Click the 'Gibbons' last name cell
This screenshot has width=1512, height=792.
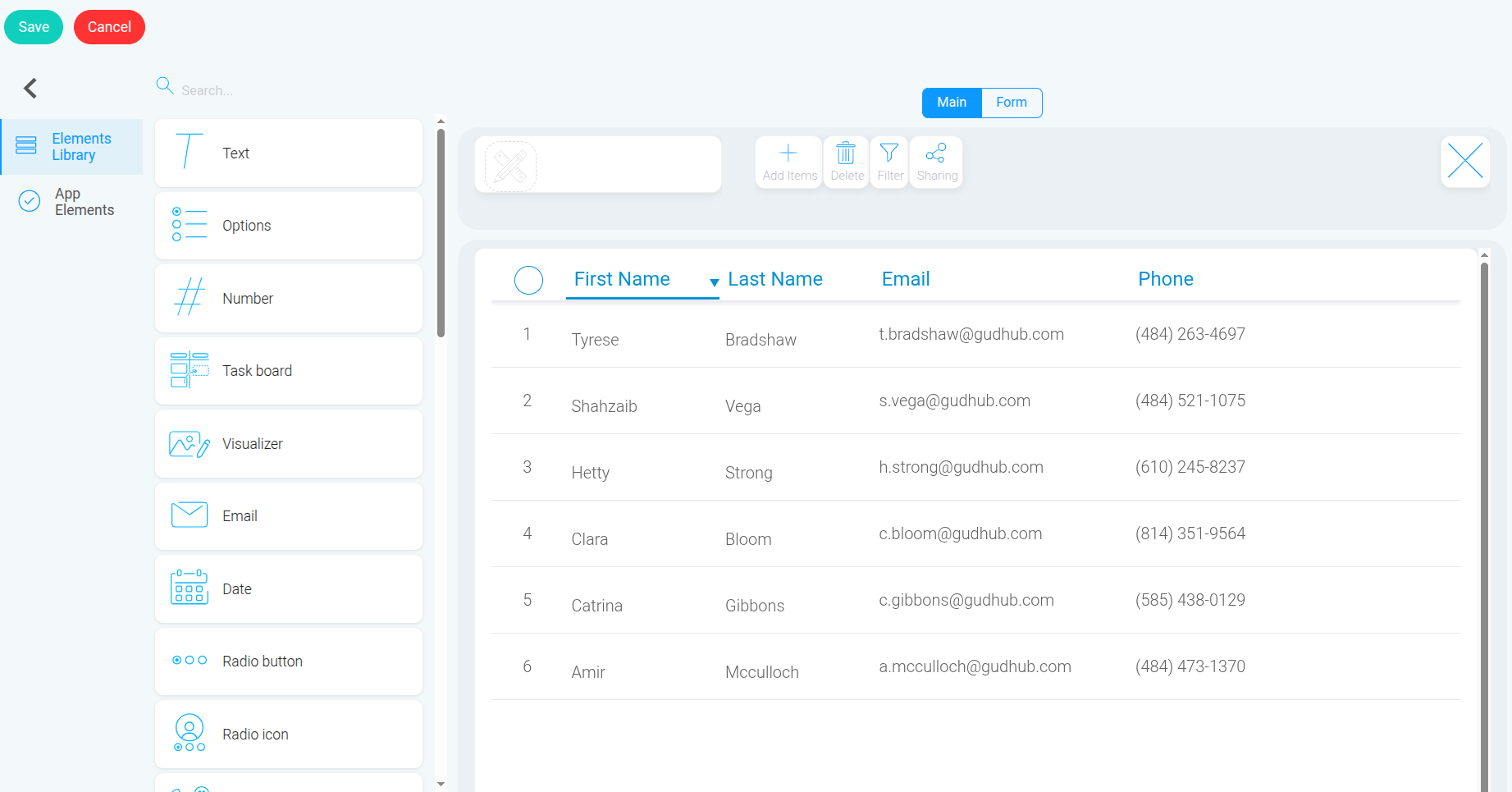pos(755,606)
